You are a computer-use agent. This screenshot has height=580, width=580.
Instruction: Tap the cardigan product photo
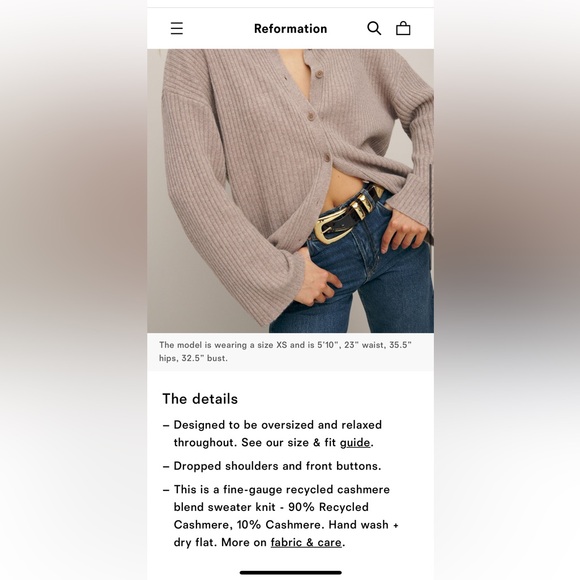coord(290,191)
